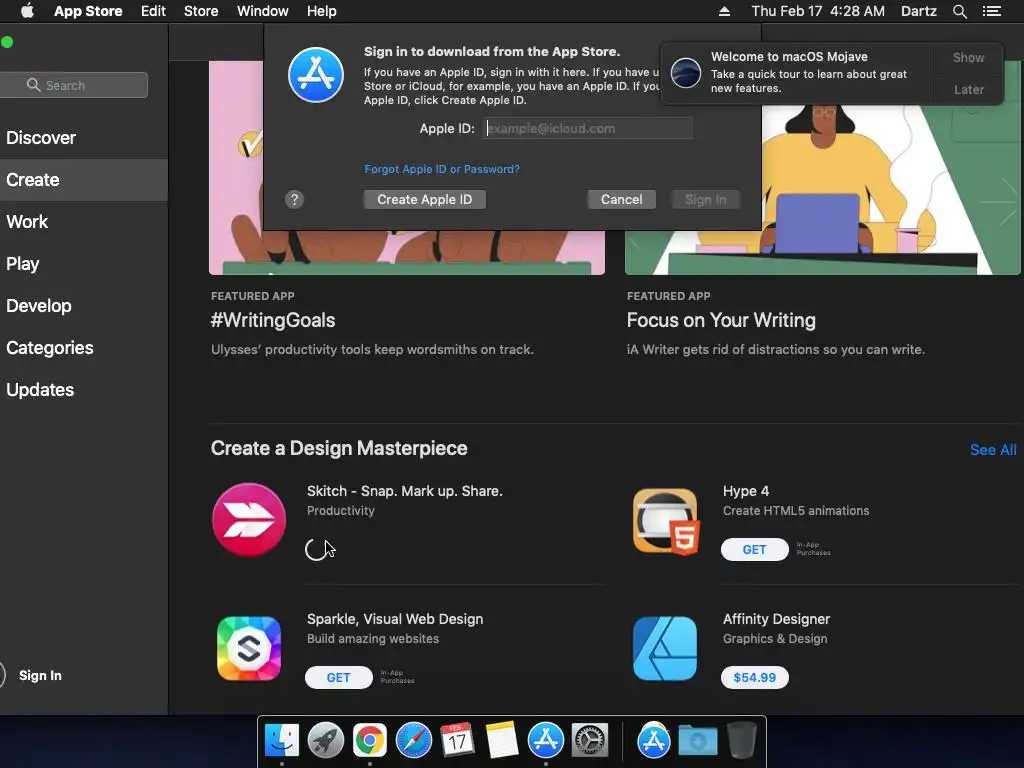The height and width of the screenshot is (768, 1024).
Task: Open the App Store menu
Action: (88, 11)
